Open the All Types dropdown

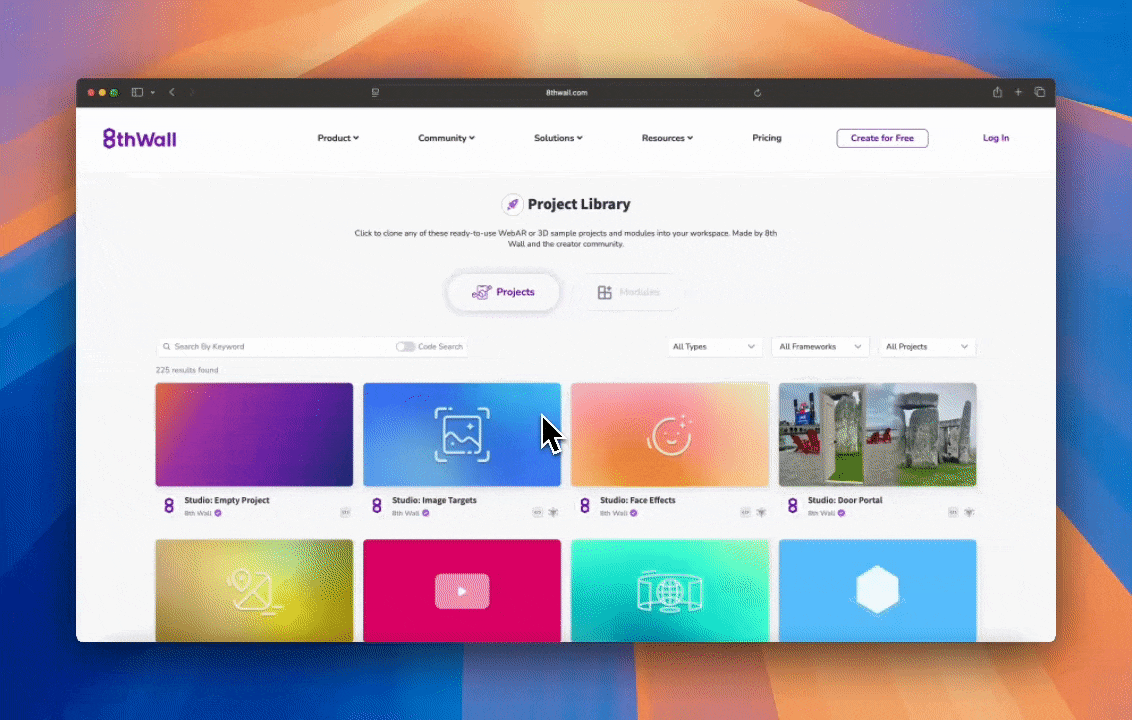coord(715,347)
